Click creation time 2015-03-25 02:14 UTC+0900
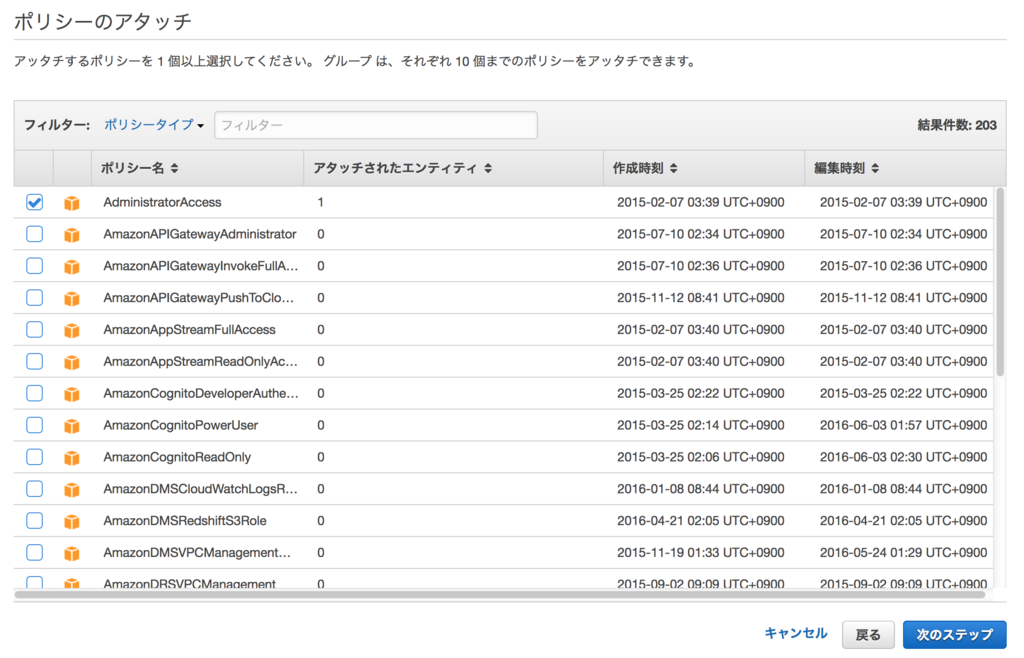 701,425
